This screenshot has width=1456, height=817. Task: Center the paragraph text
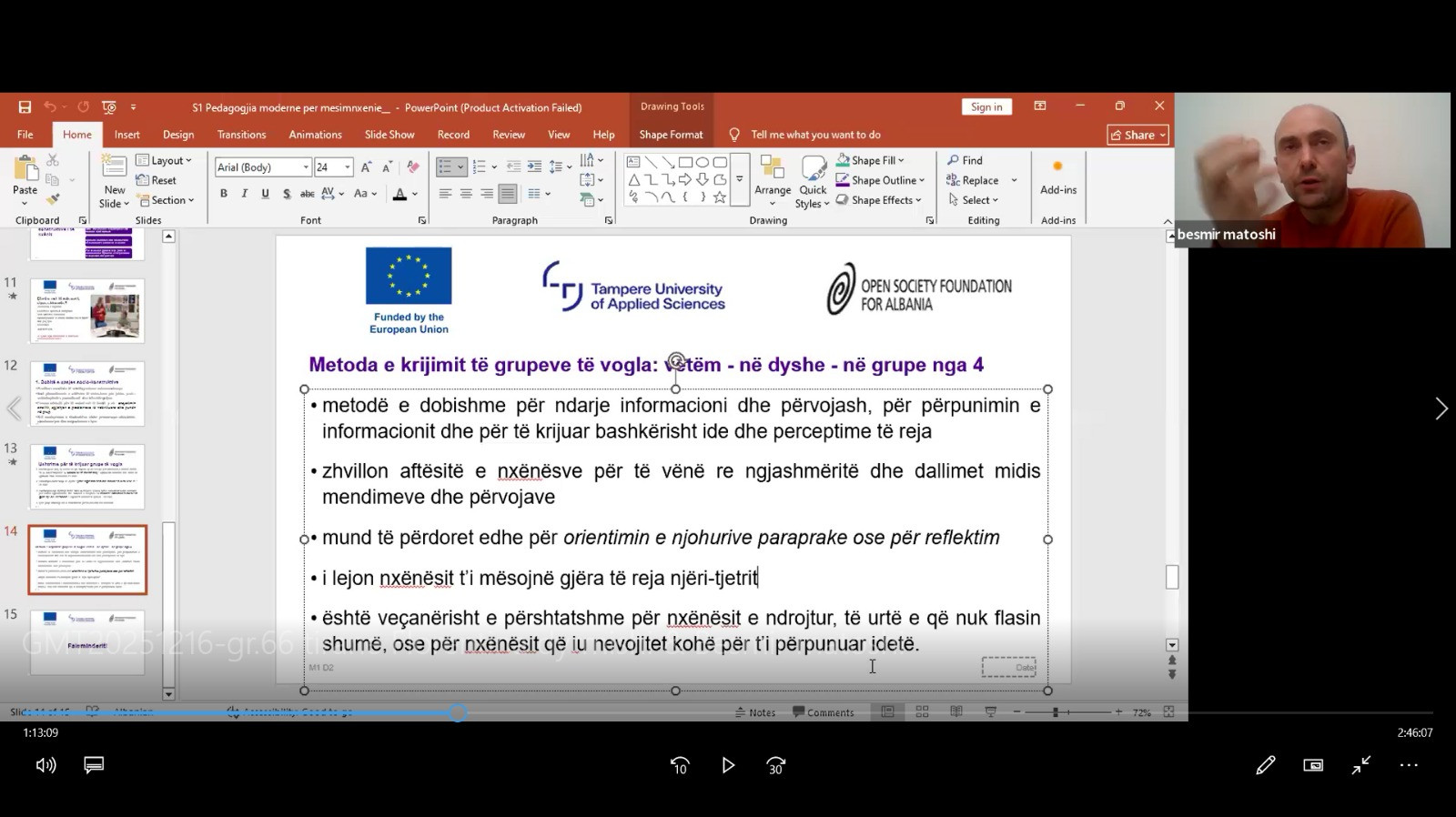coord(466,194)
